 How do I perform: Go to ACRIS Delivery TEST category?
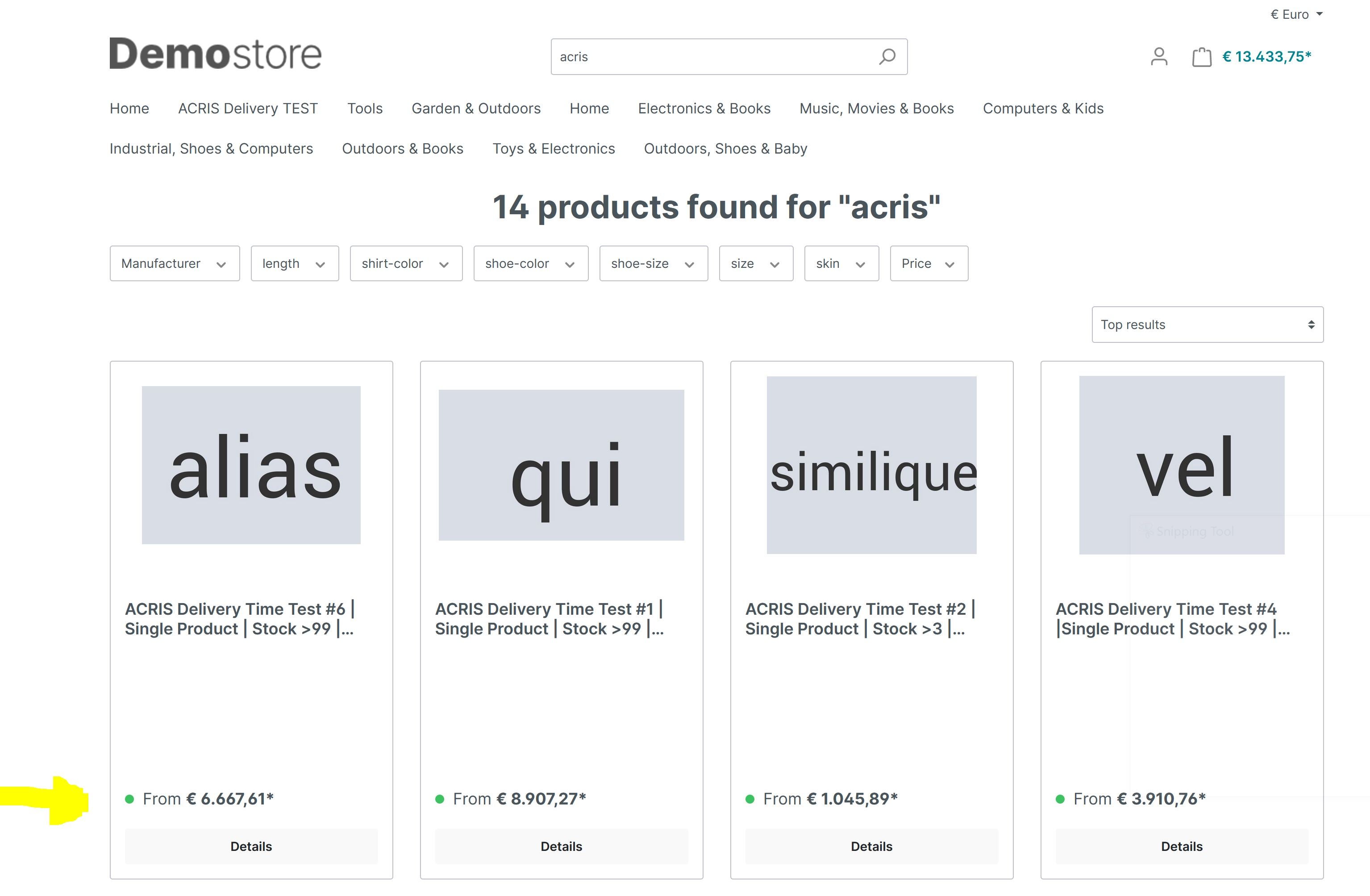[x=247, y=108]
